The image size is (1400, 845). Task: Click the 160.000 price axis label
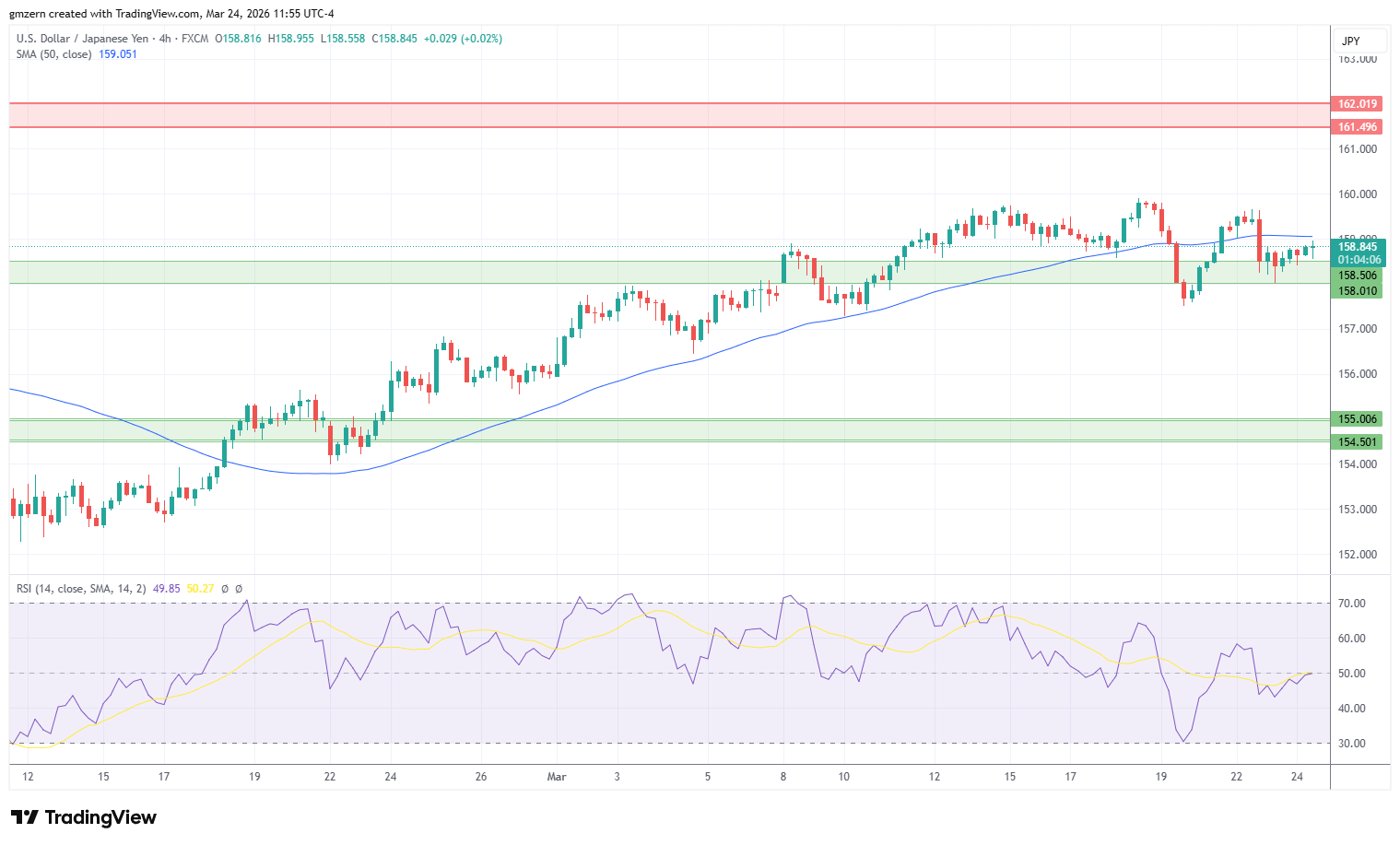(x=1358, y=194)
